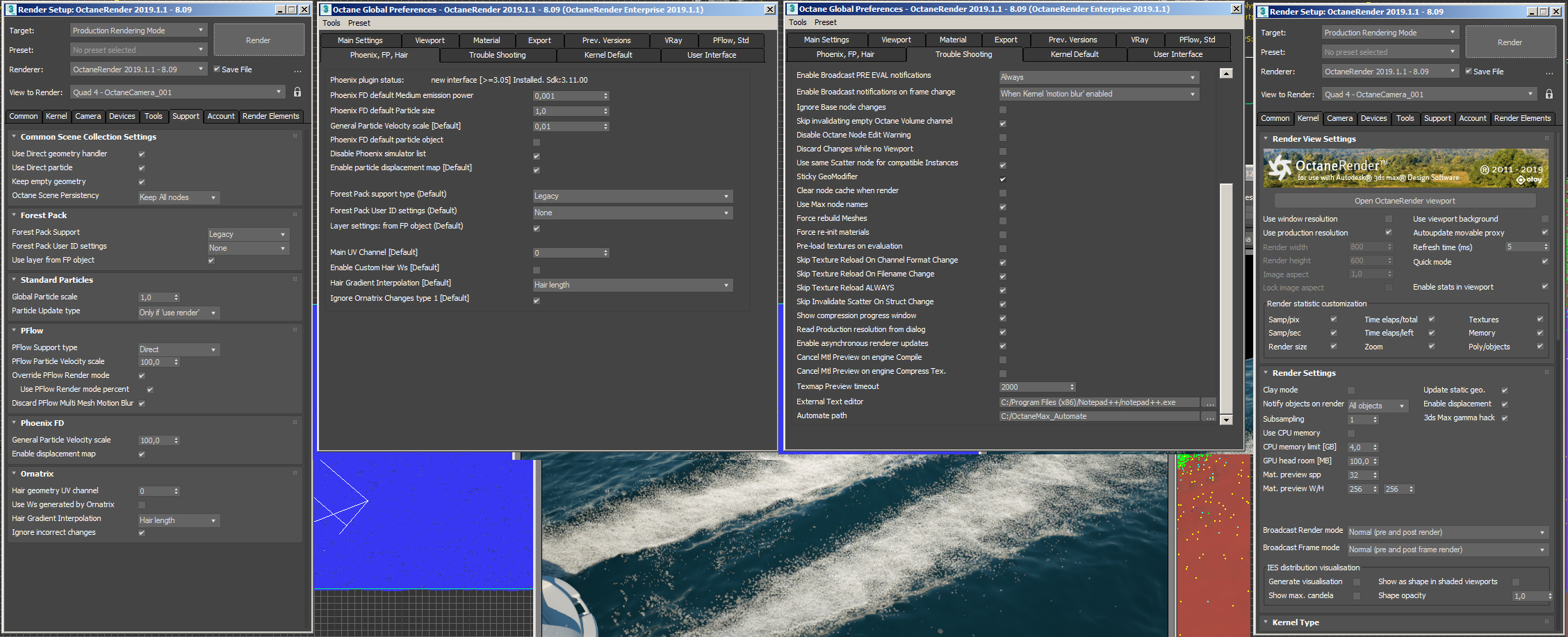Open the Preset menu in the Trouble Shooting preferences window
Screen dimensions: 1568x637
click(826, 22)
